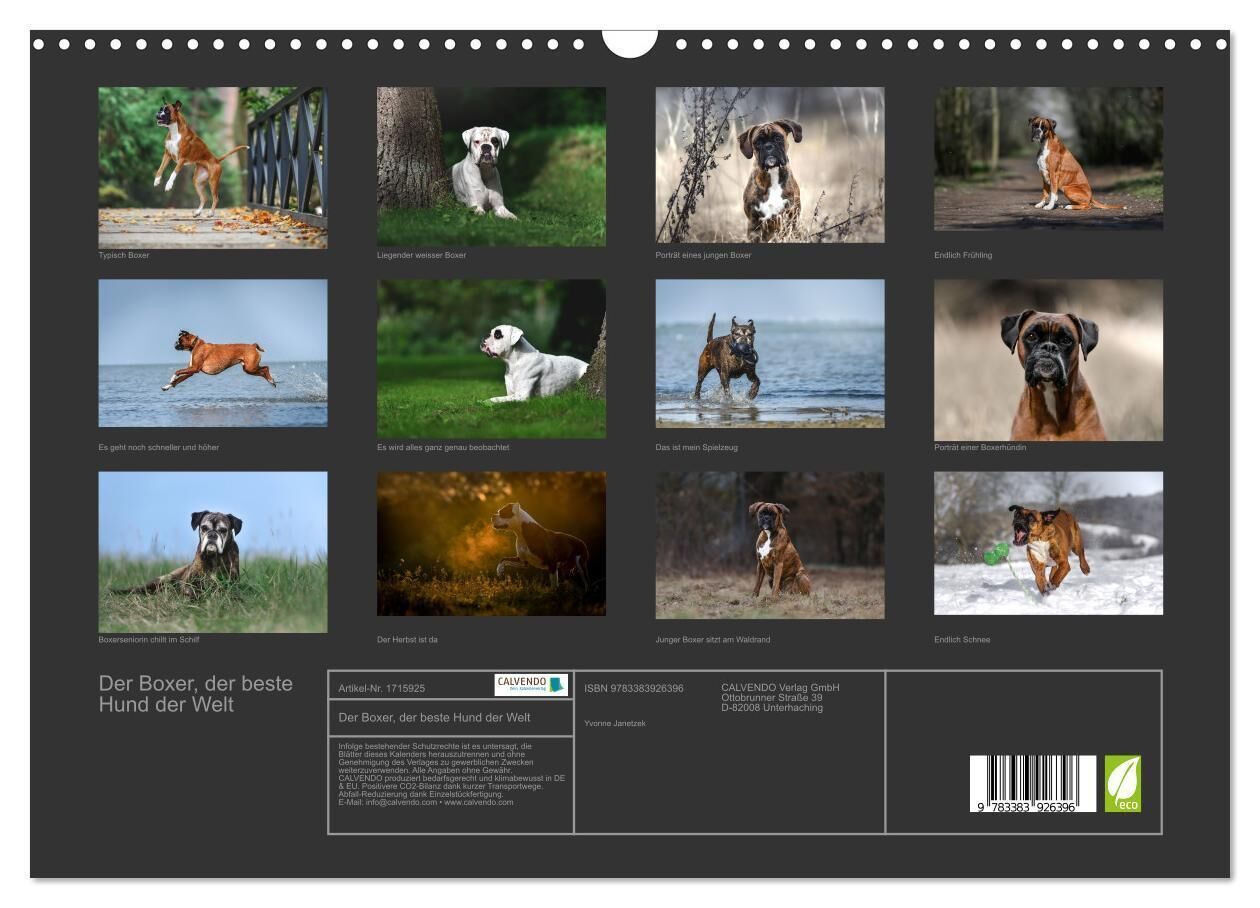Click the author name Yvonne Janetzek
The height and width of the screenshot is (908, 1260).
point(615,723)
